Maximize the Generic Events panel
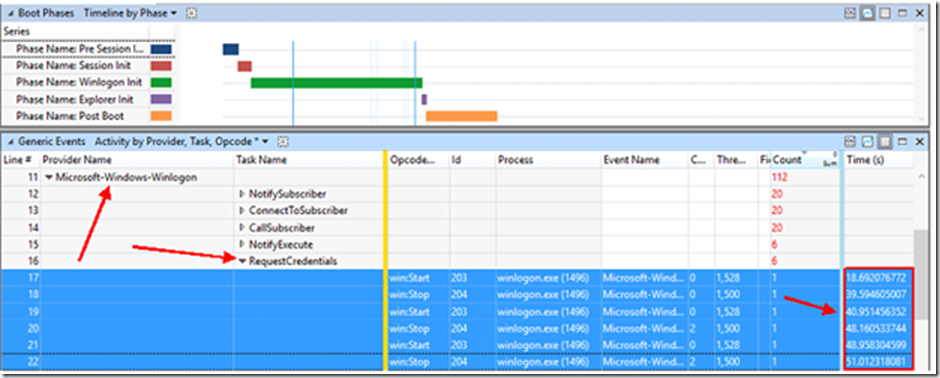Image resolution: width=940 pixels, height=378 pixels. point(903,142)
